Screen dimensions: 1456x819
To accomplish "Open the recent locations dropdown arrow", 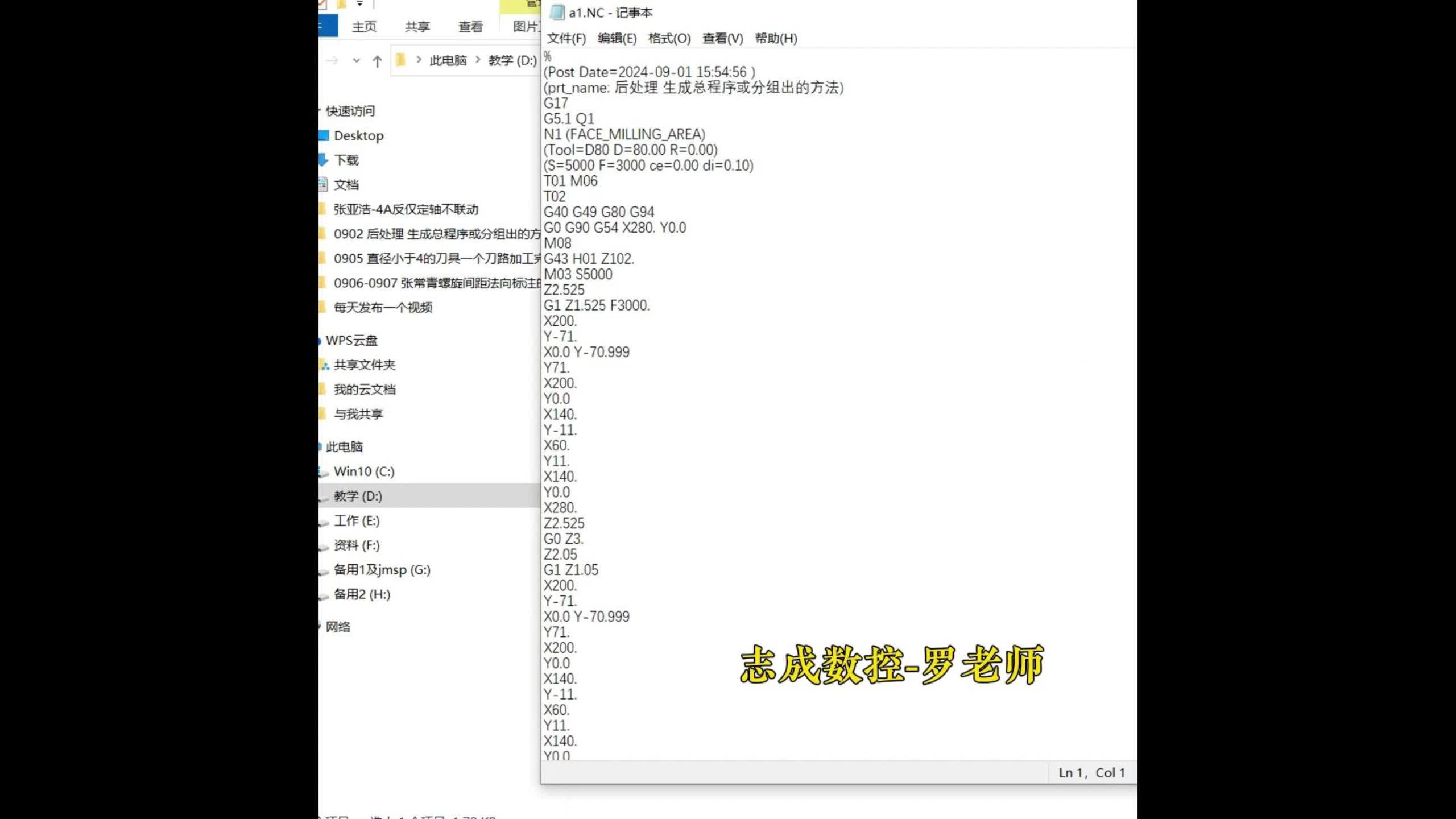I will tap(357, 60).
